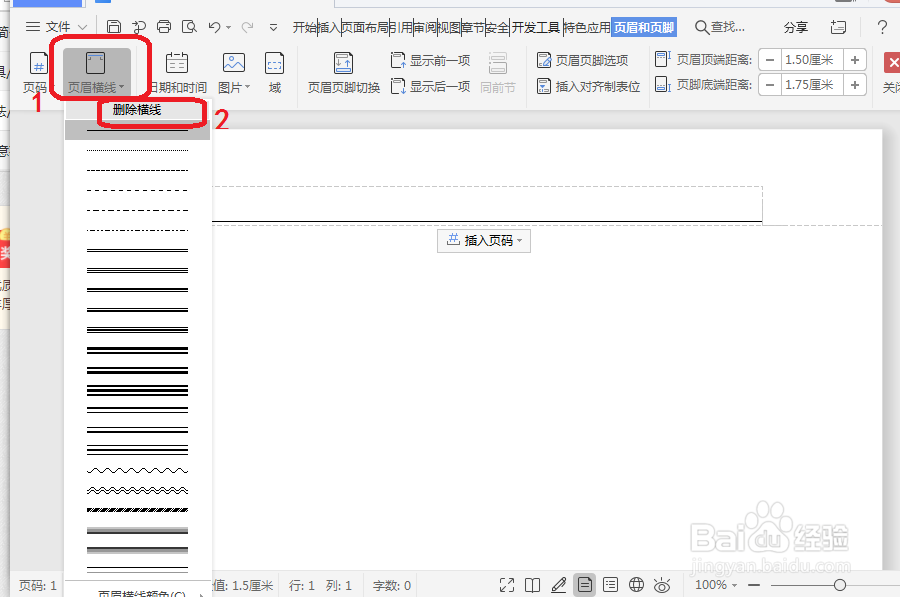This screenshot has height=597, width=900.
Task: Click the red close header-footer button
Action: coord(891,63)
